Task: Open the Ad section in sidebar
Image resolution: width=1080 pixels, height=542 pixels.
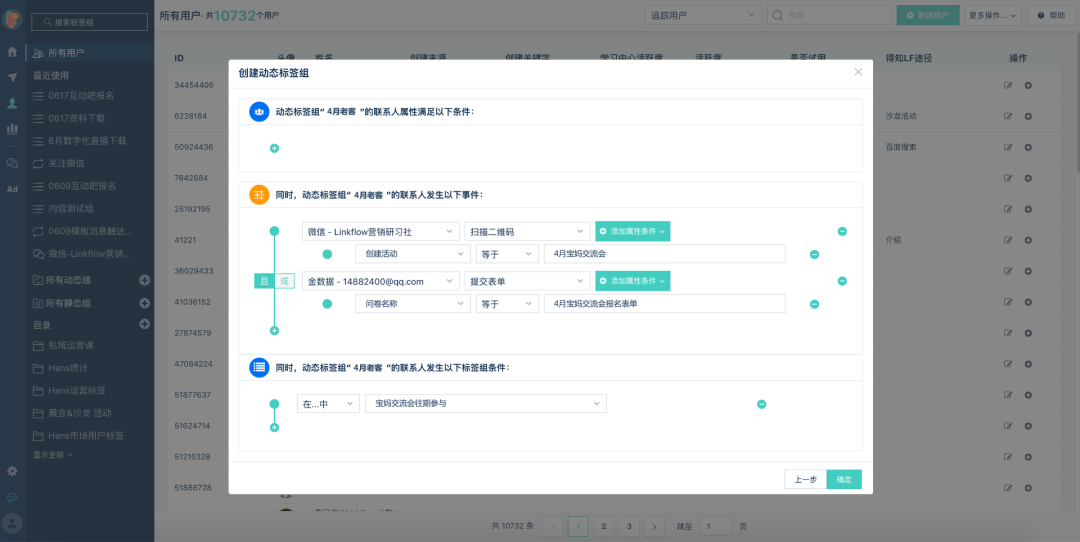Action: (x=12, y=189)
